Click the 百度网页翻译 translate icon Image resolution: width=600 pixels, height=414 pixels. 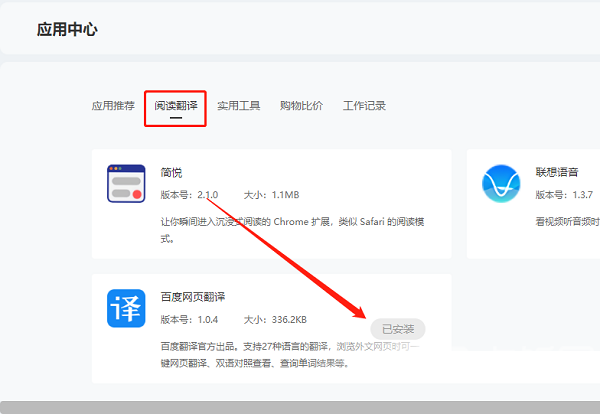[x=126, y=307]
